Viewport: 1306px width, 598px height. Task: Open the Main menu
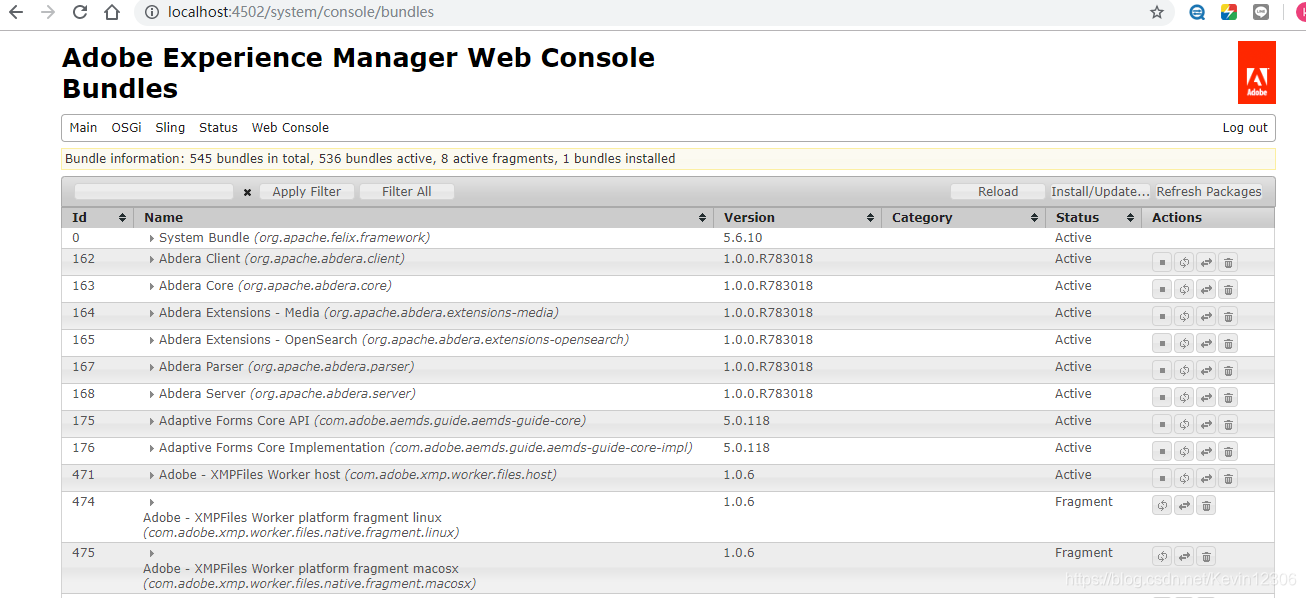[x=83, y=127]
